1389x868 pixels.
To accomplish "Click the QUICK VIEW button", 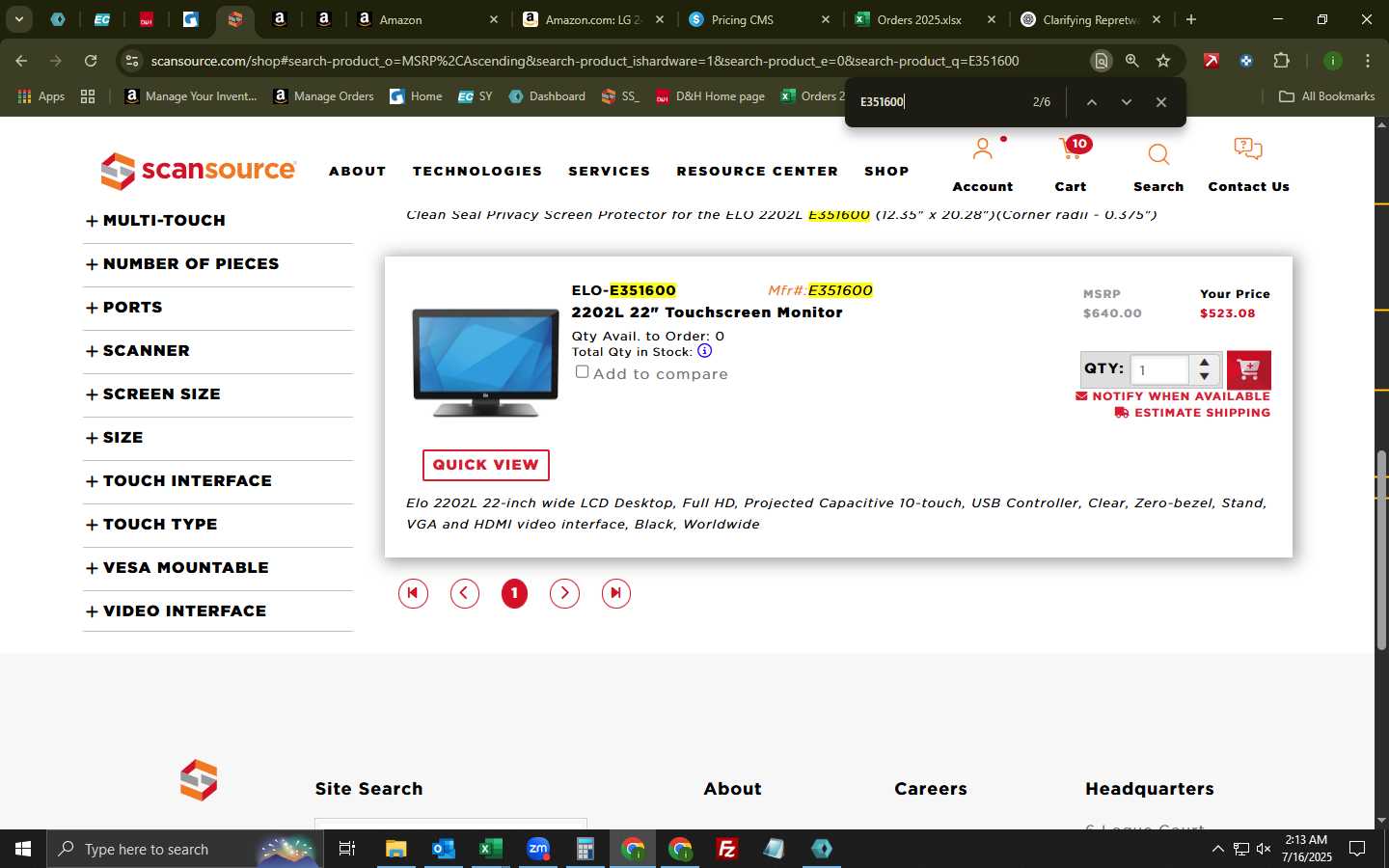I will [485, 465].
